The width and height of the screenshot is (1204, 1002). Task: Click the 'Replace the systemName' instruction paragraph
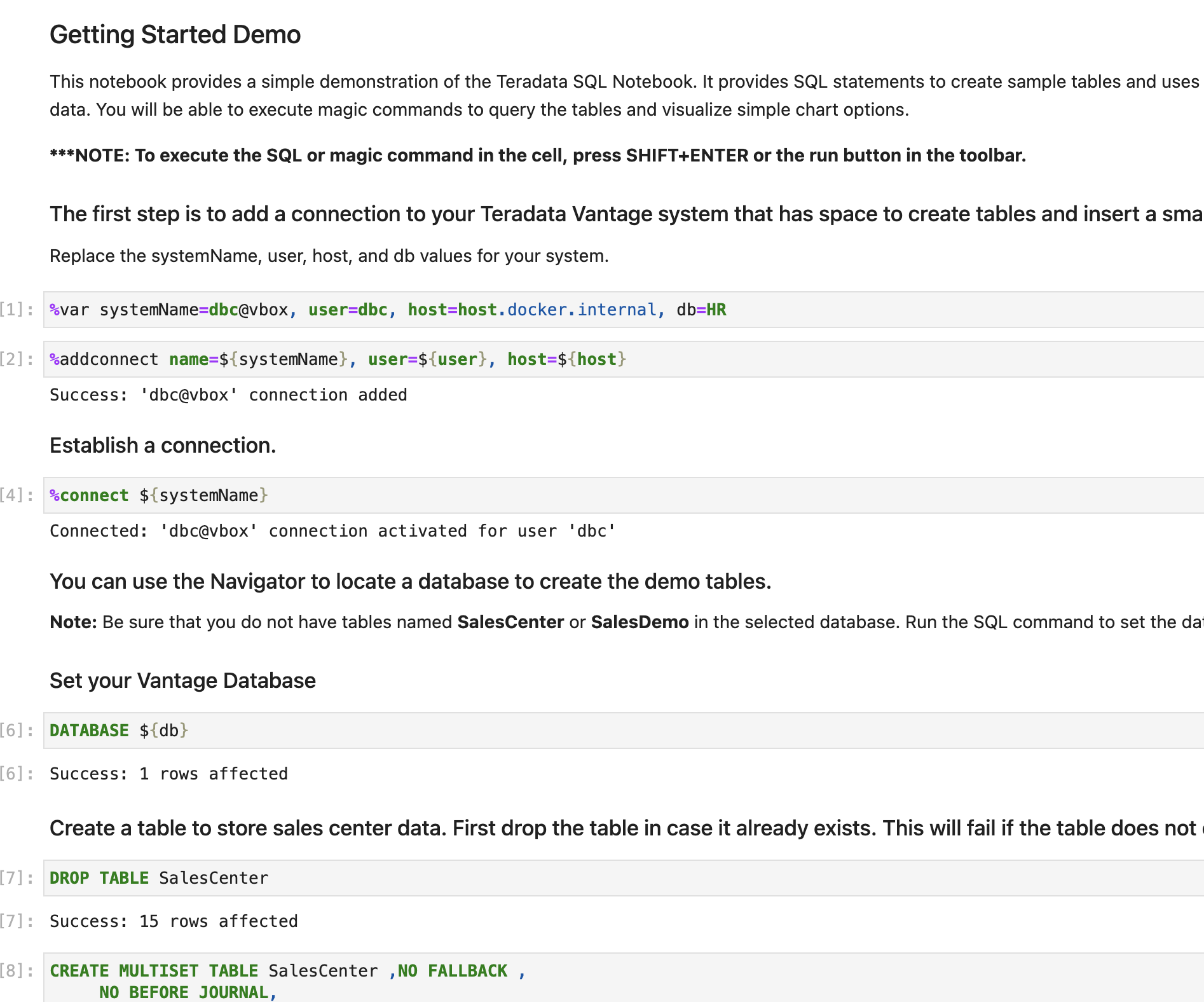[x=329, y=256]
